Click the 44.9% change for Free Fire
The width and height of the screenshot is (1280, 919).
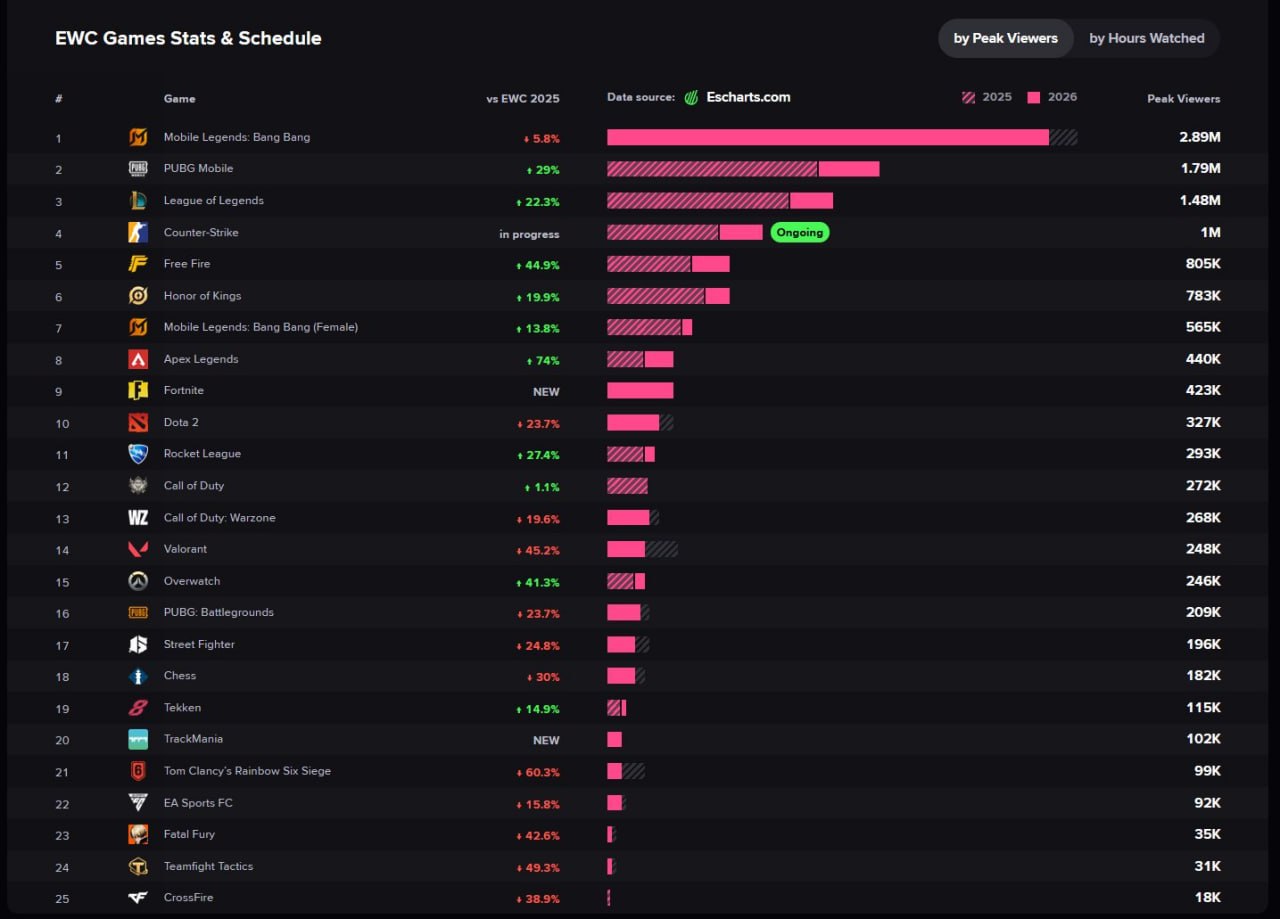(538, 265)
